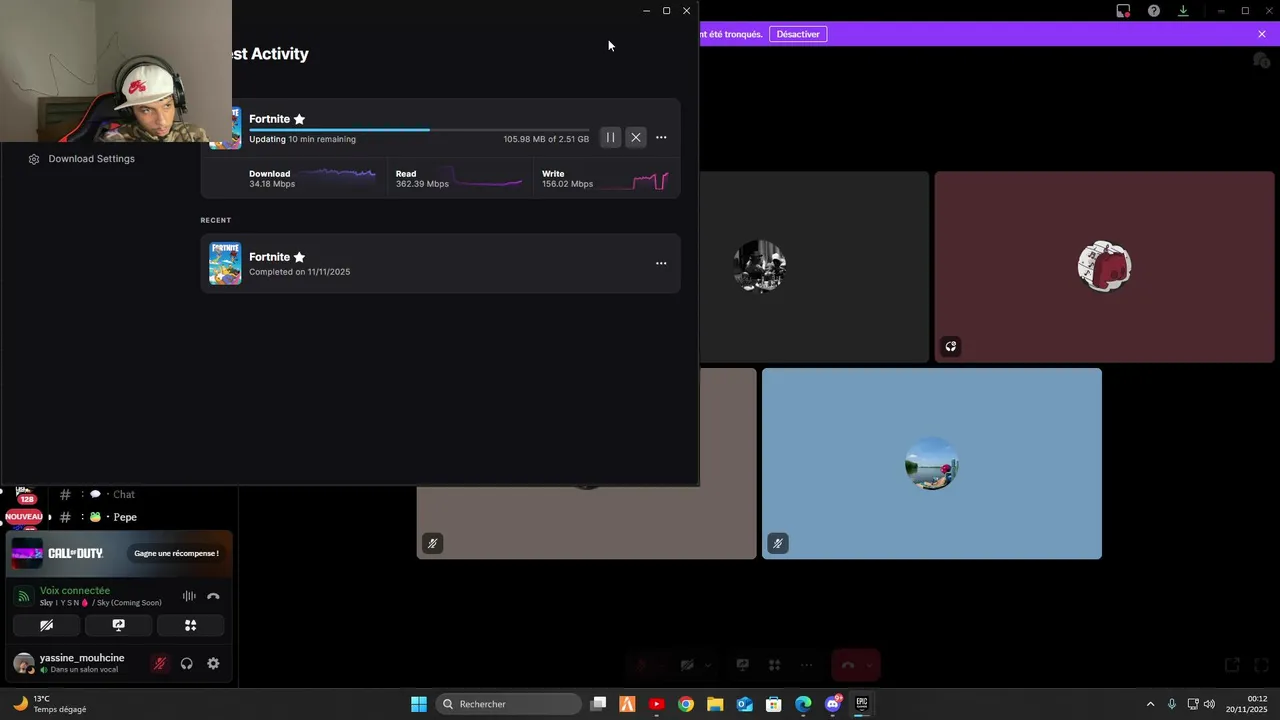Click the favorite star next to updating Fortnite
The width and height of the screenshot is (1280, 720).
tap(299, 119)
